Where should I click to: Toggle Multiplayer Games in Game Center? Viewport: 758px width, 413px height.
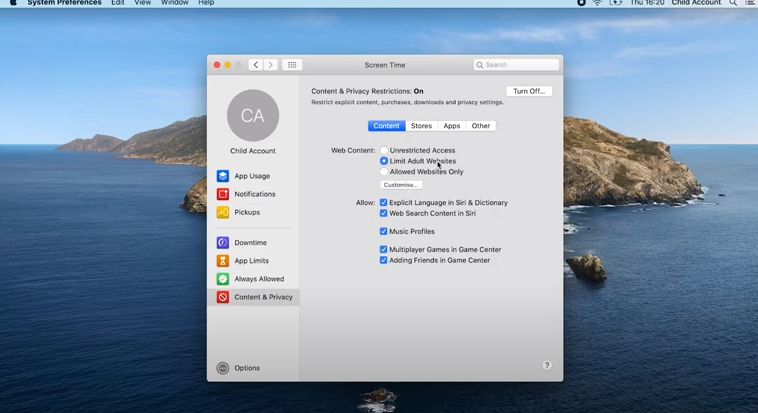coord(383,250)
